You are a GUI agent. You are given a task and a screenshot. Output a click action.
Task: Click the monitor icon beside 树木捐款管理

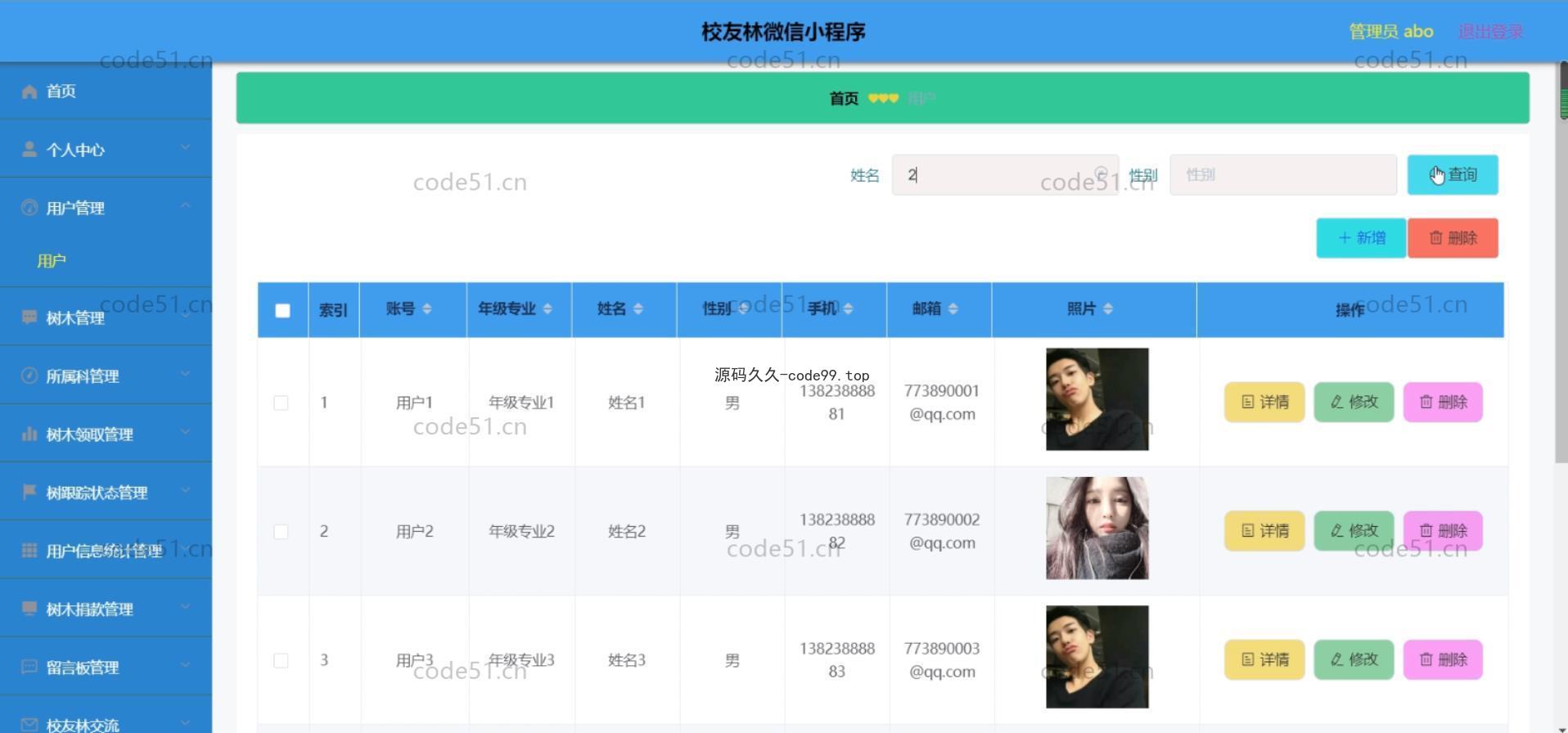pos(29,609)
